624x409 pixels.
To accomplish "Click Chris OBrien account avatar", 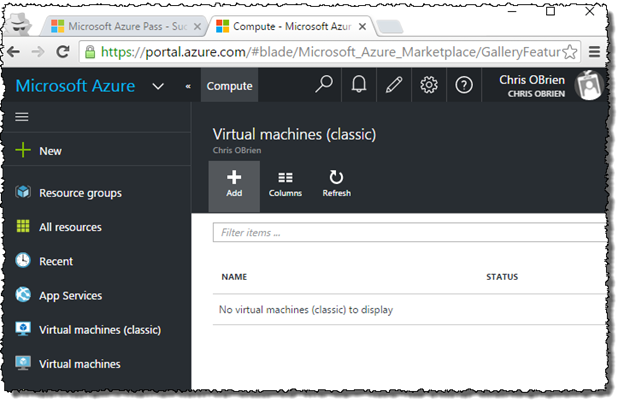I will point(589,85).
